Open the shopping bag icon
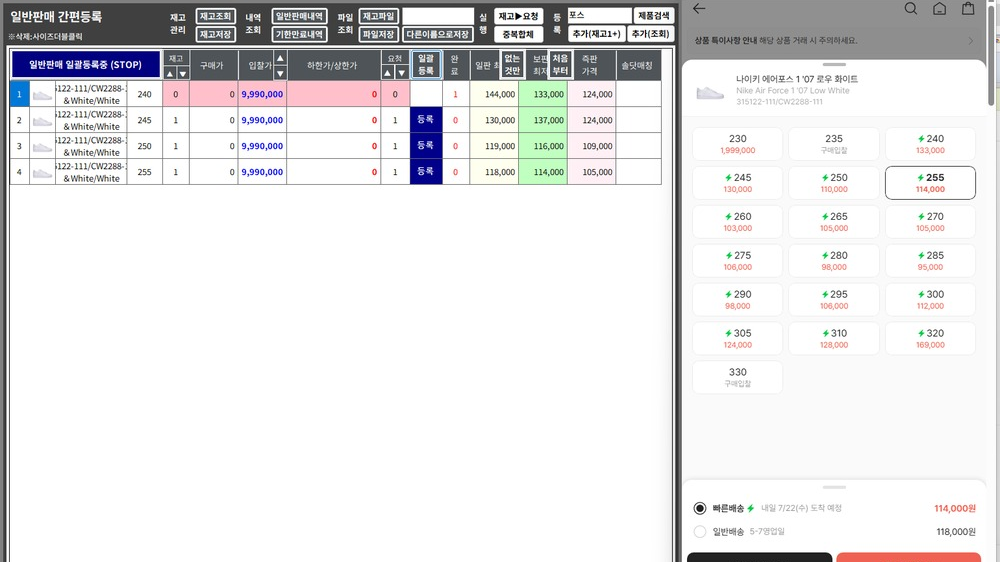The height and width of the screenshot is (562, 1000). [x=968, y=8]
